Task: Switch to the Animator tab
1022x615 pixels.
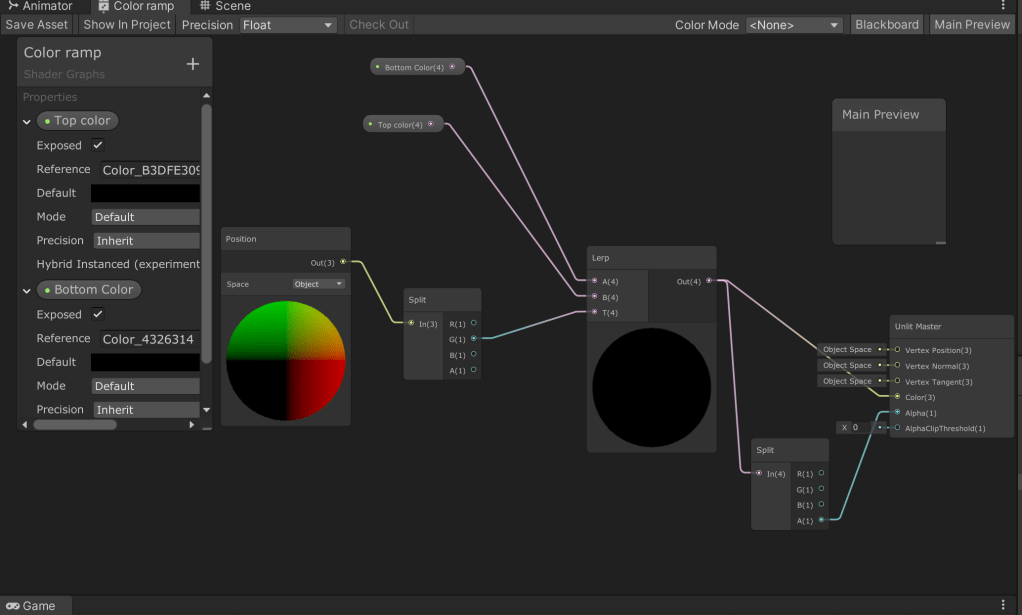Action: click(x=40, y=6)
